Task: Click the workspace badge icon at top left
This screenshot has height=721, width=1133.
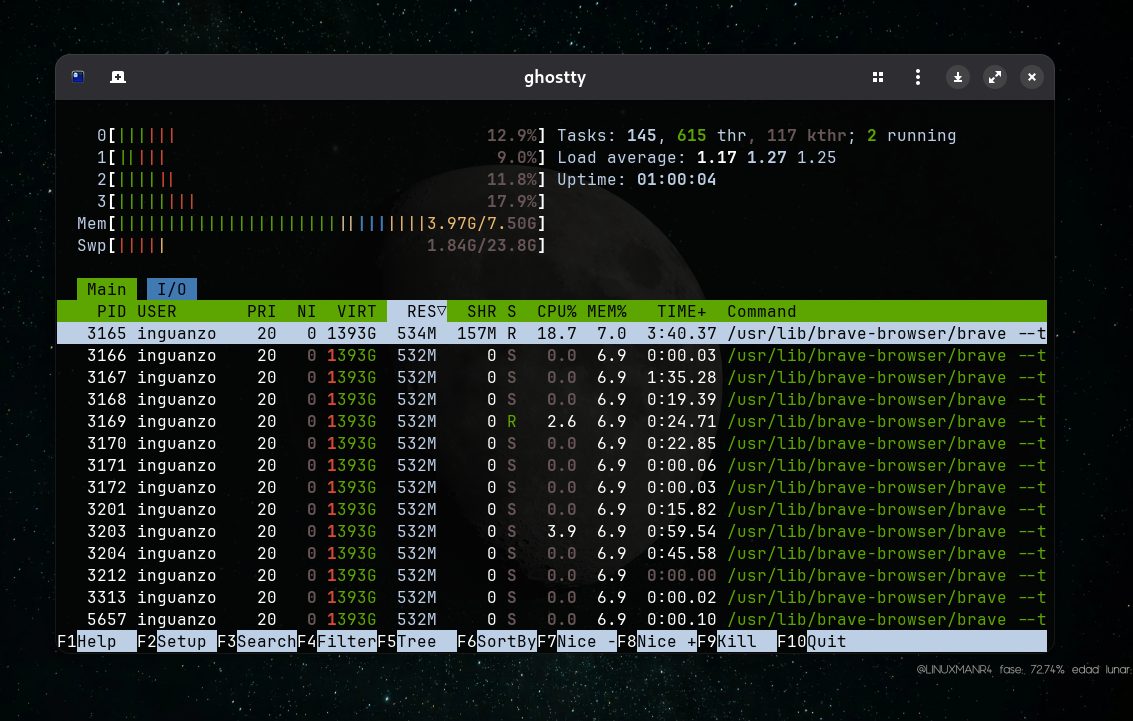Action: (77, 77)
